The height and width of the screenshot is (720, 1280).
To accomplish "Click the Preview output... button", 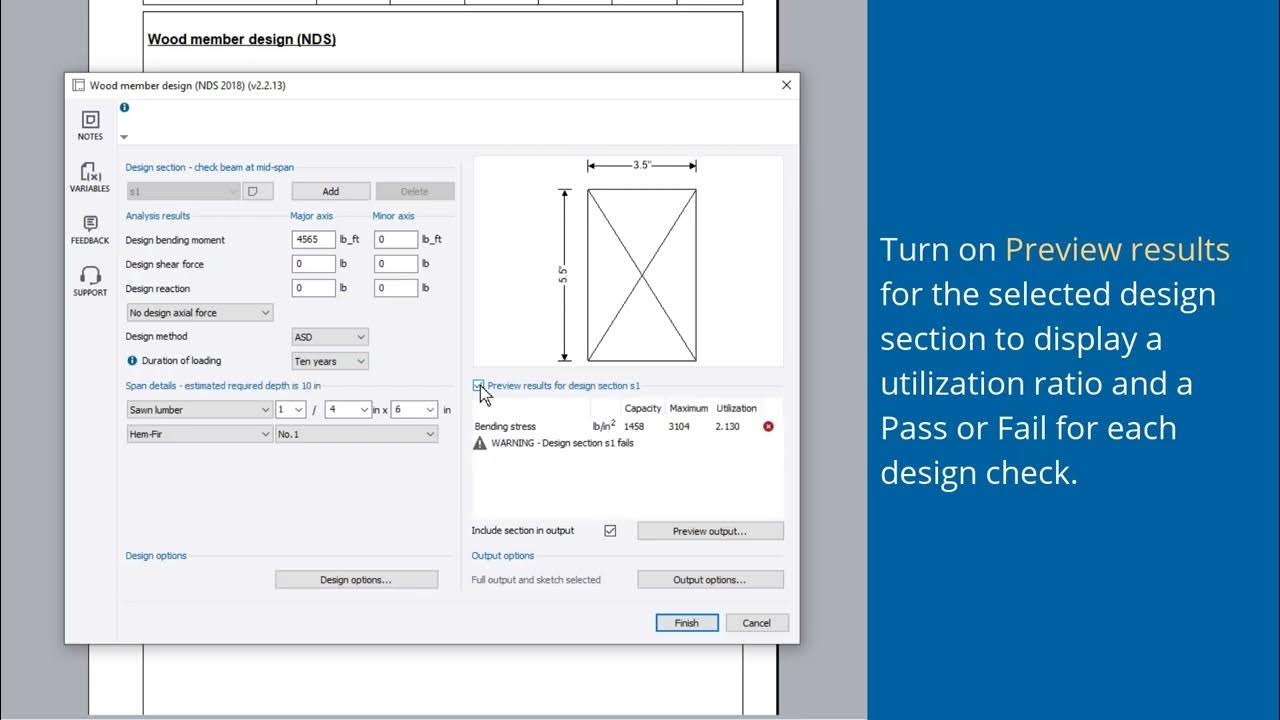I will click(710, 531).
